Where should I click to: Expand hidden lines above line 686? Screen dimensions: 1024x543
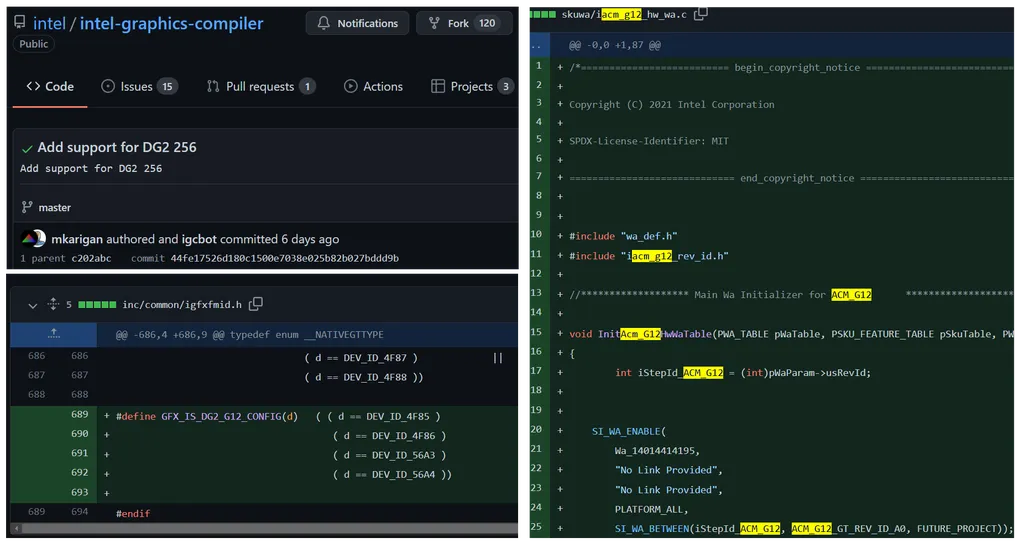(53, 334)
